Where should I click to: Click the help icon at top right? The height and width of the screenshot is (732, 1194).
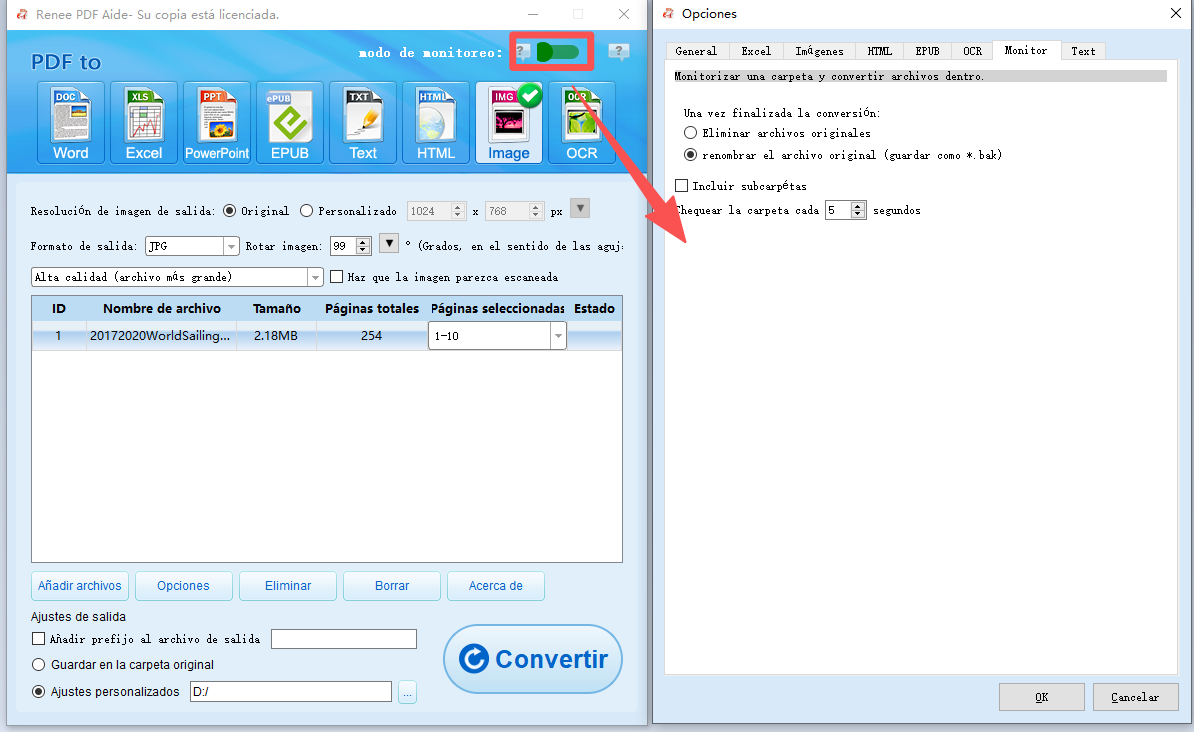(x=619, y=52)
